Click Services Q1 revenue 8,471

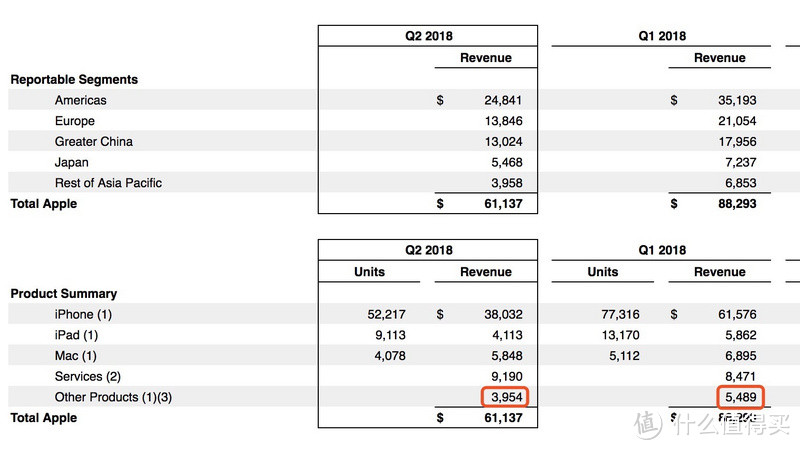pos(741,377)
